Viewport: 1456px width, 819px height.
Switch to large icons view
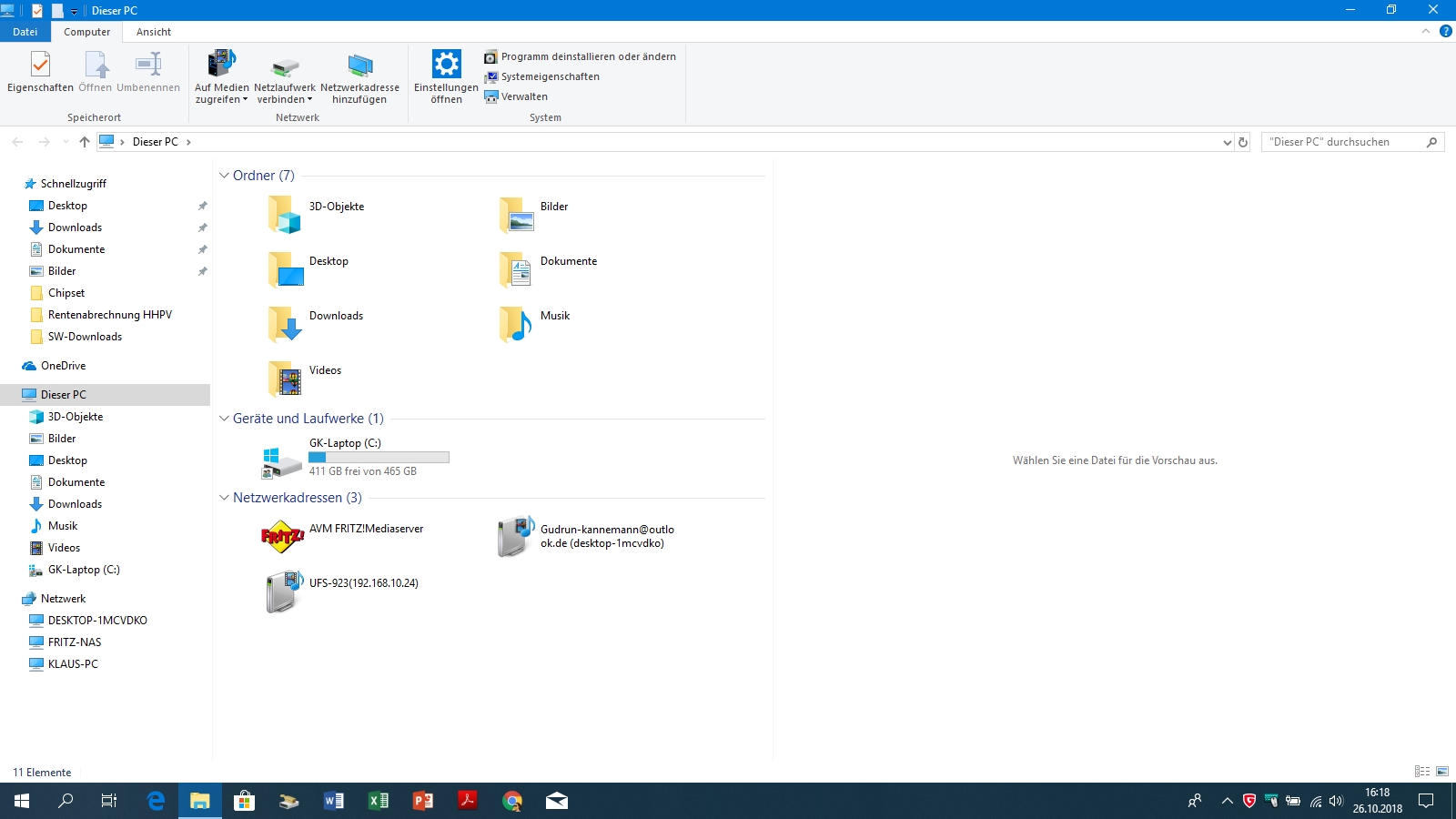(x=1442, y=771)
